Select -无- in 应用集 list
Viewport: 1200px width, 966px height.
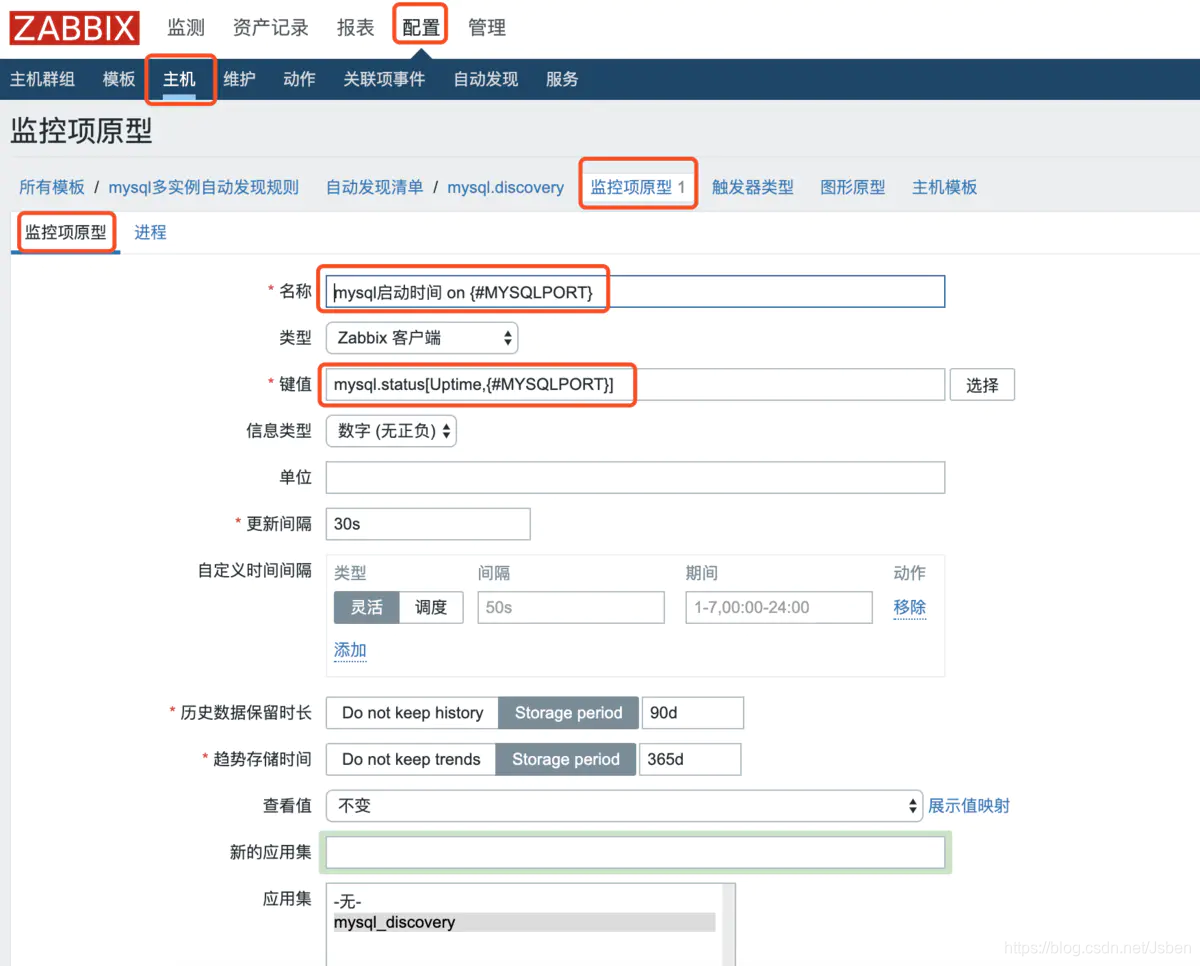(524, 903)
